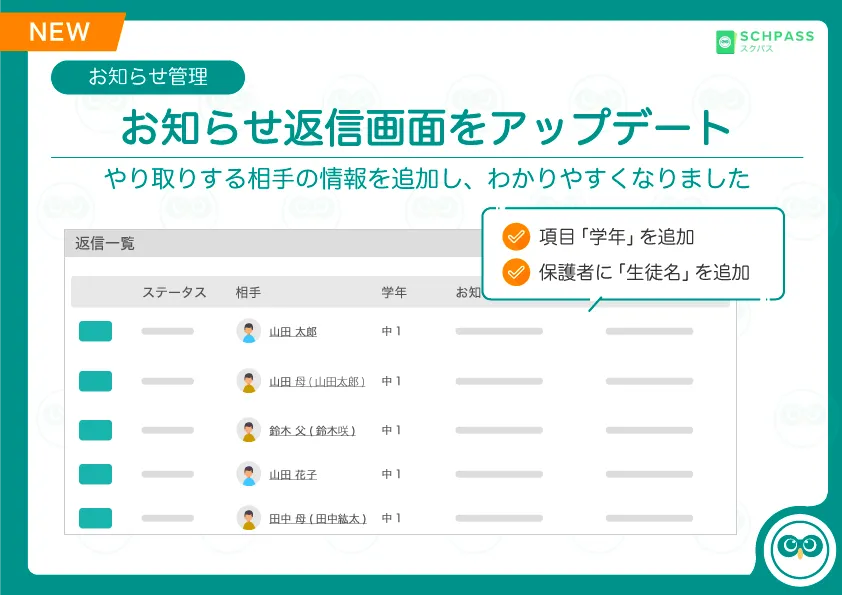This screenshot has width=842, height=595.
Task: Open the 山田 母 (山田太郎) link
Action: point(317,381)
